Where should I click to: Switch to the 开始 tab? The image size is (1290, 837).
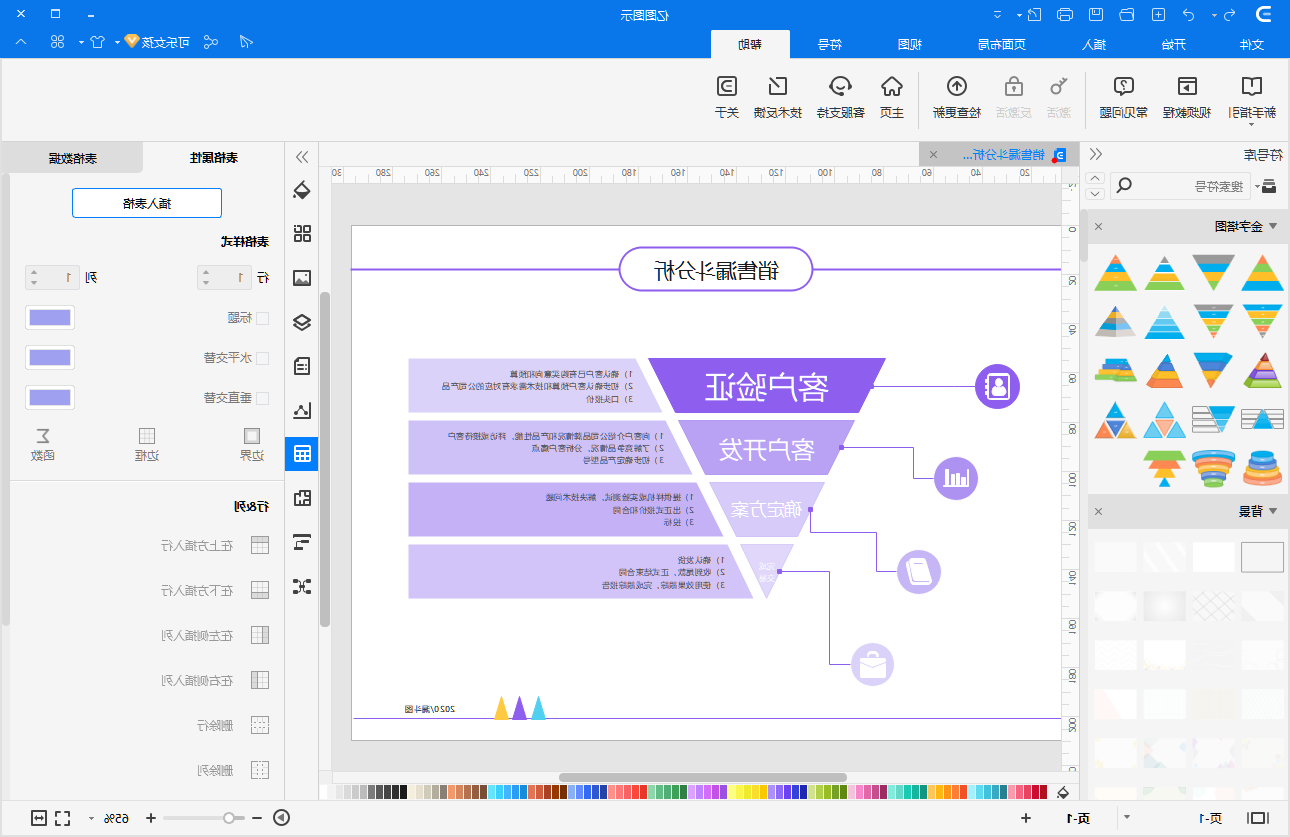click(1173, 44)
